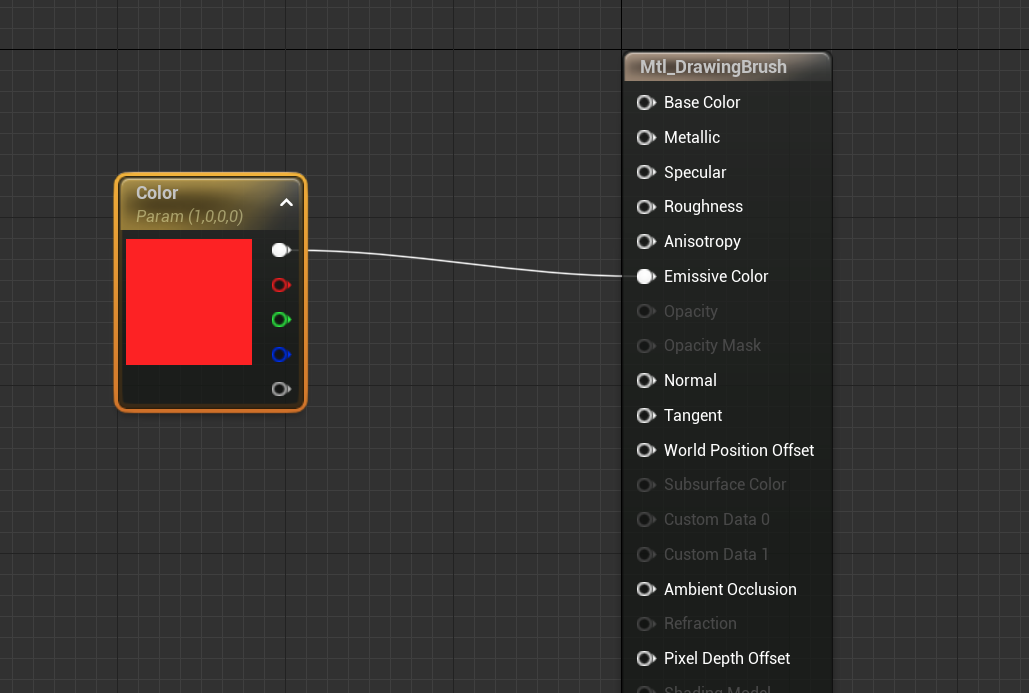Click the Specular input pin
This screenshot has height=693, width=1029.
tap(646, 172)
